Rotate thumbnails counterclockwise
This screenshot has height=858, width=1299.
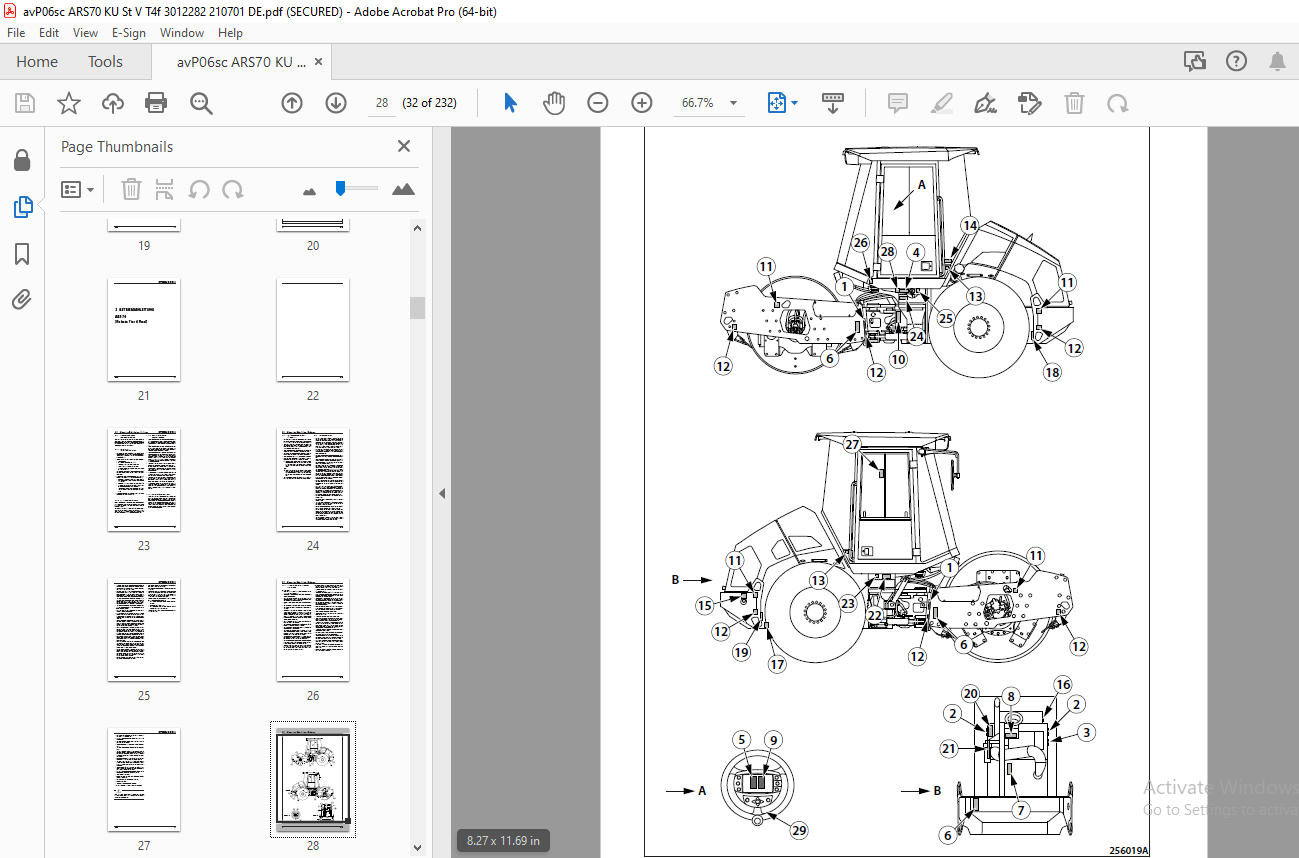point(199,189)
